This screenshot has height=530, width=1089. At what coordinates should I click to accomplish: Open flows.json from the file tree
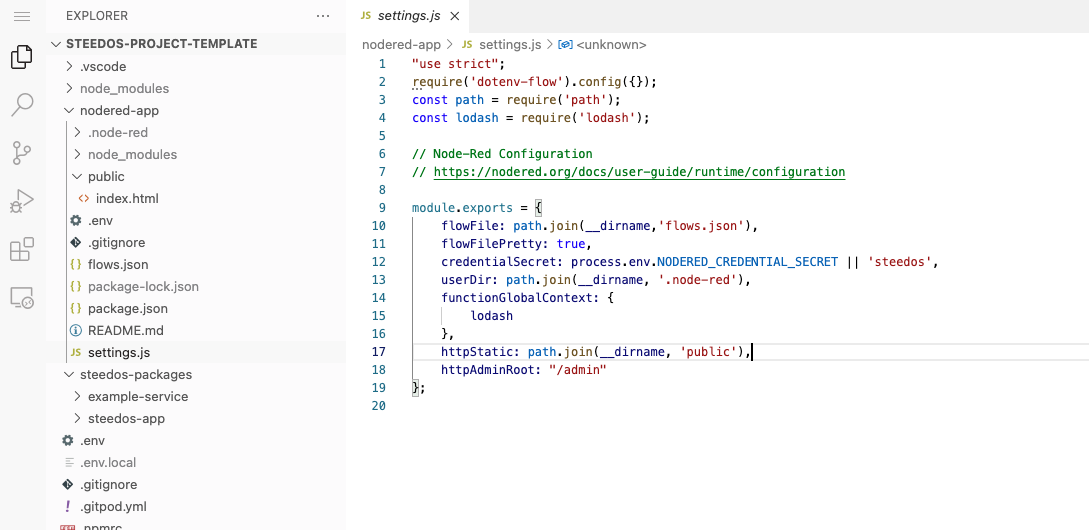pos(118,264)
